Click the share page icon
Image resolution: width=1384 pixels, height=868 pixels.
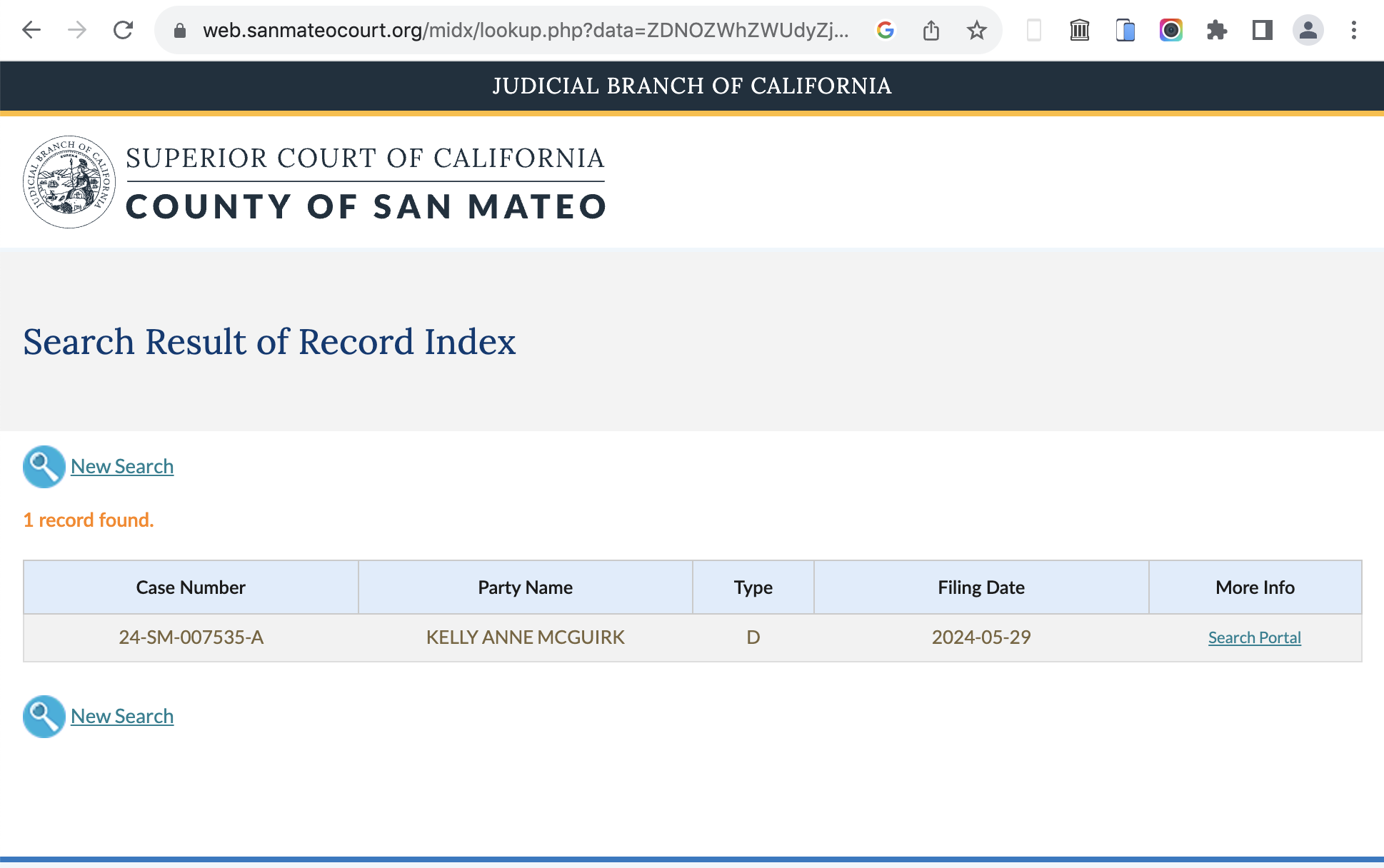[931, 30]
